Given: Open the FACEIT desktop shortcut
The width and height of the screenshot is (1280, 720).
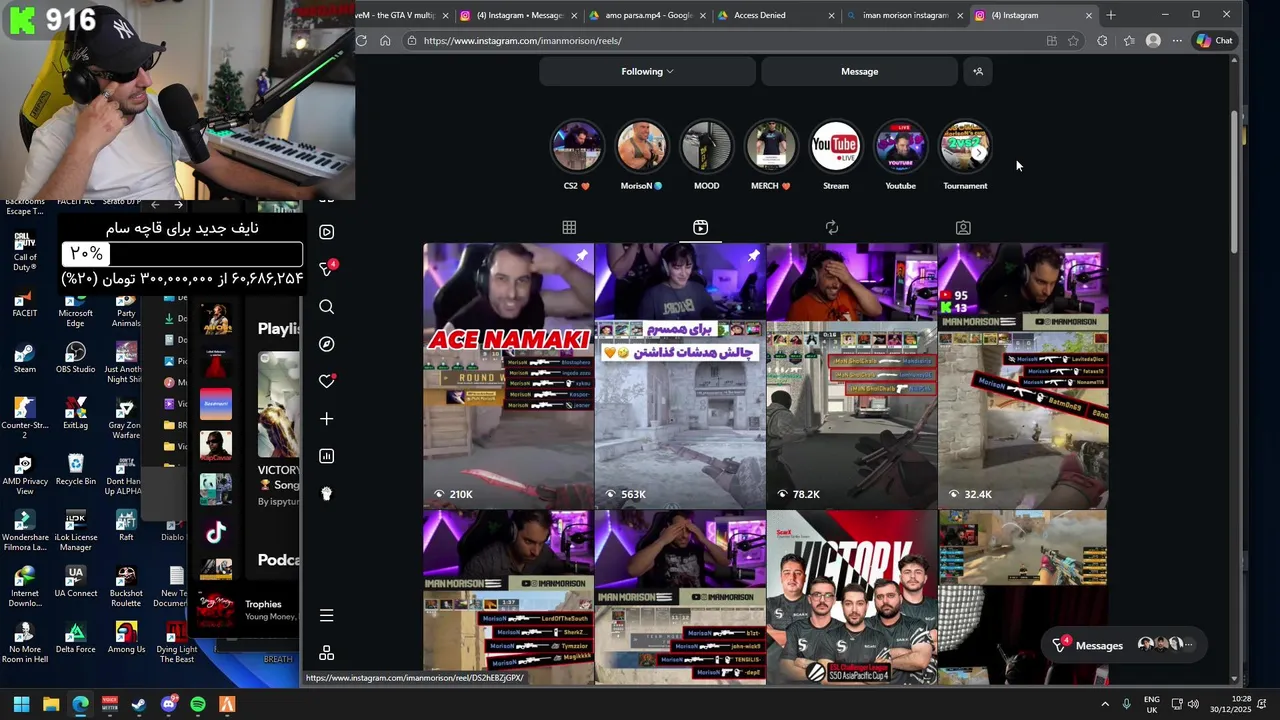Looking at the screenshot, I should [x=25, y=303].
